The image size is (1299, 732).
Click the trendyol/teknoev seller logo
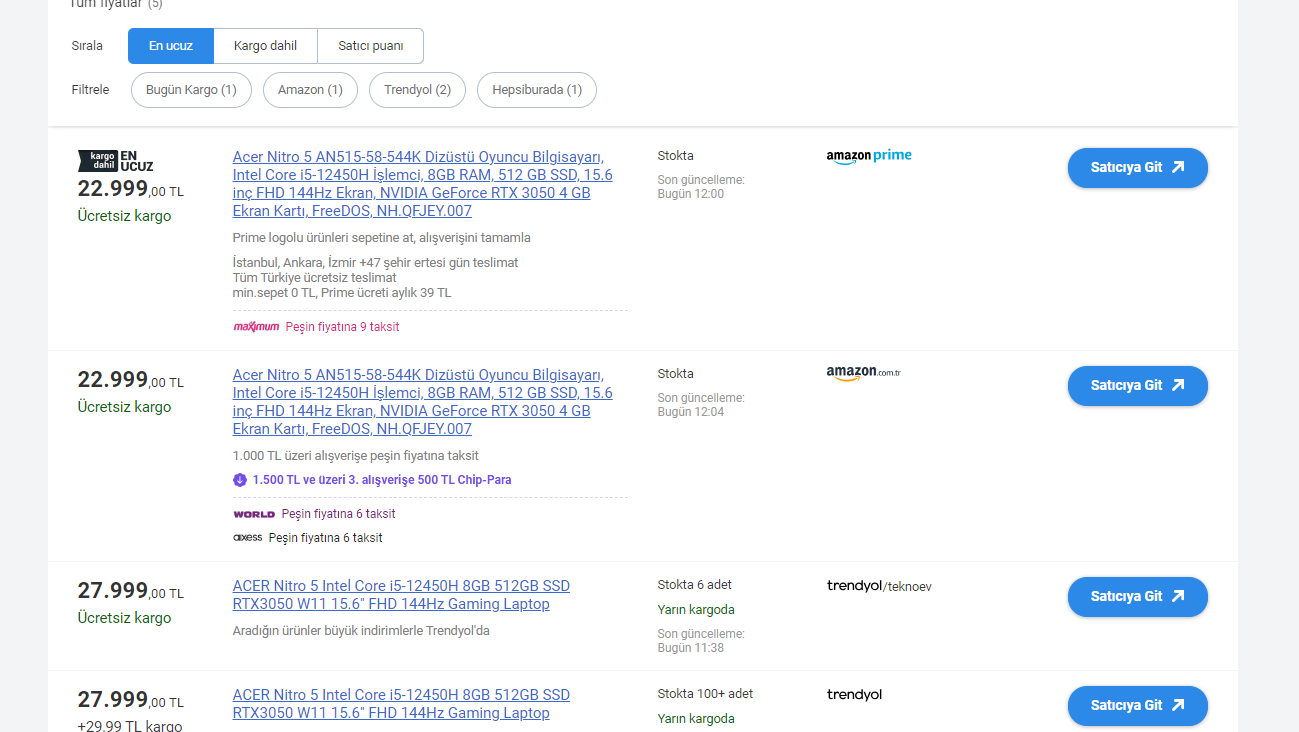(879, 586)
